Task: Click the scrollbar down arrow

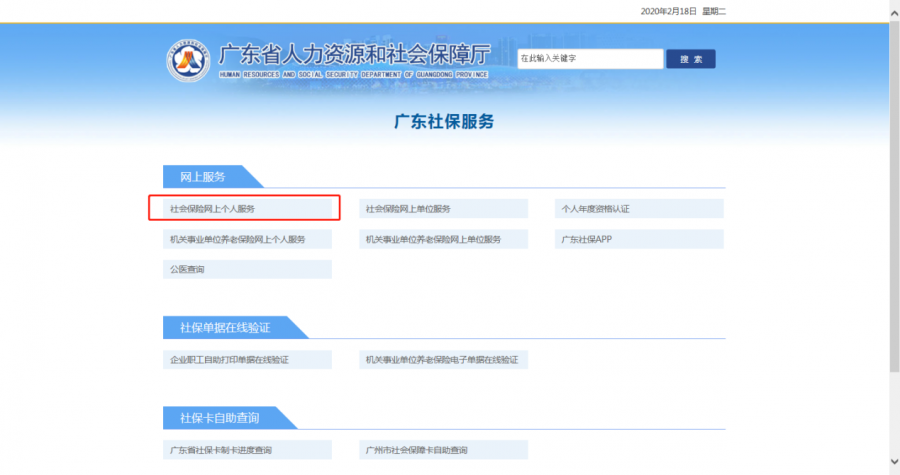Action: pos(894,461)
